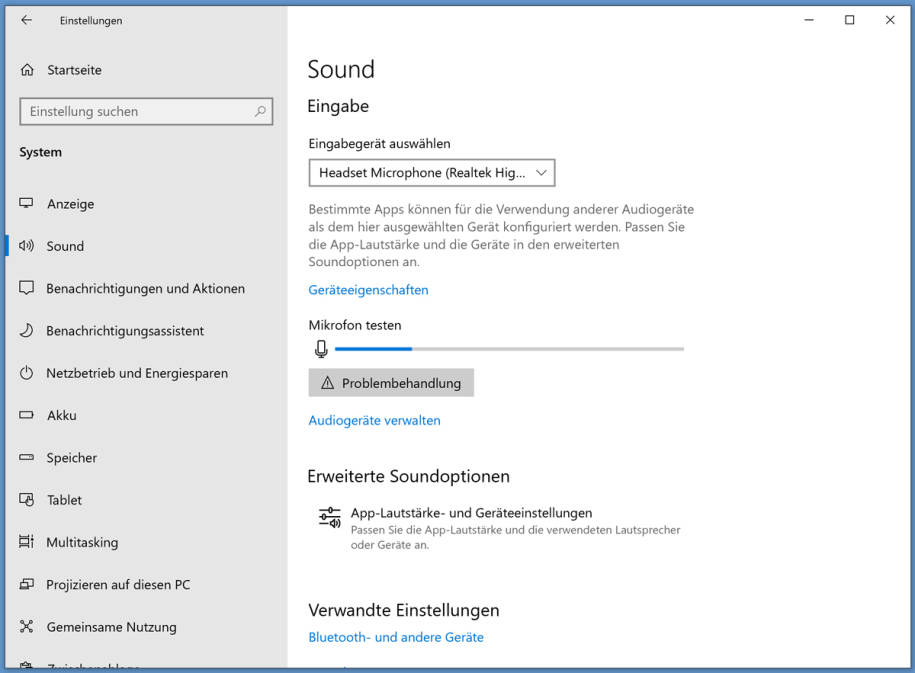Open the Akku settings page

click(62, 415)
